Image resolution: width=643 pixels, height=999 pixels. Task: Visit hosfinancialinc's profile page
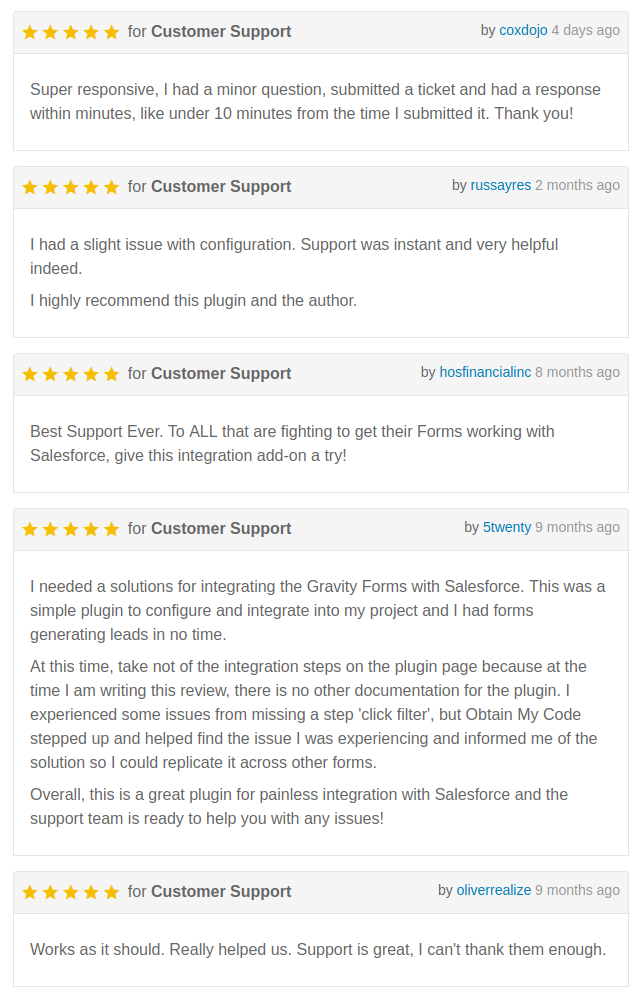pos(485,372)
